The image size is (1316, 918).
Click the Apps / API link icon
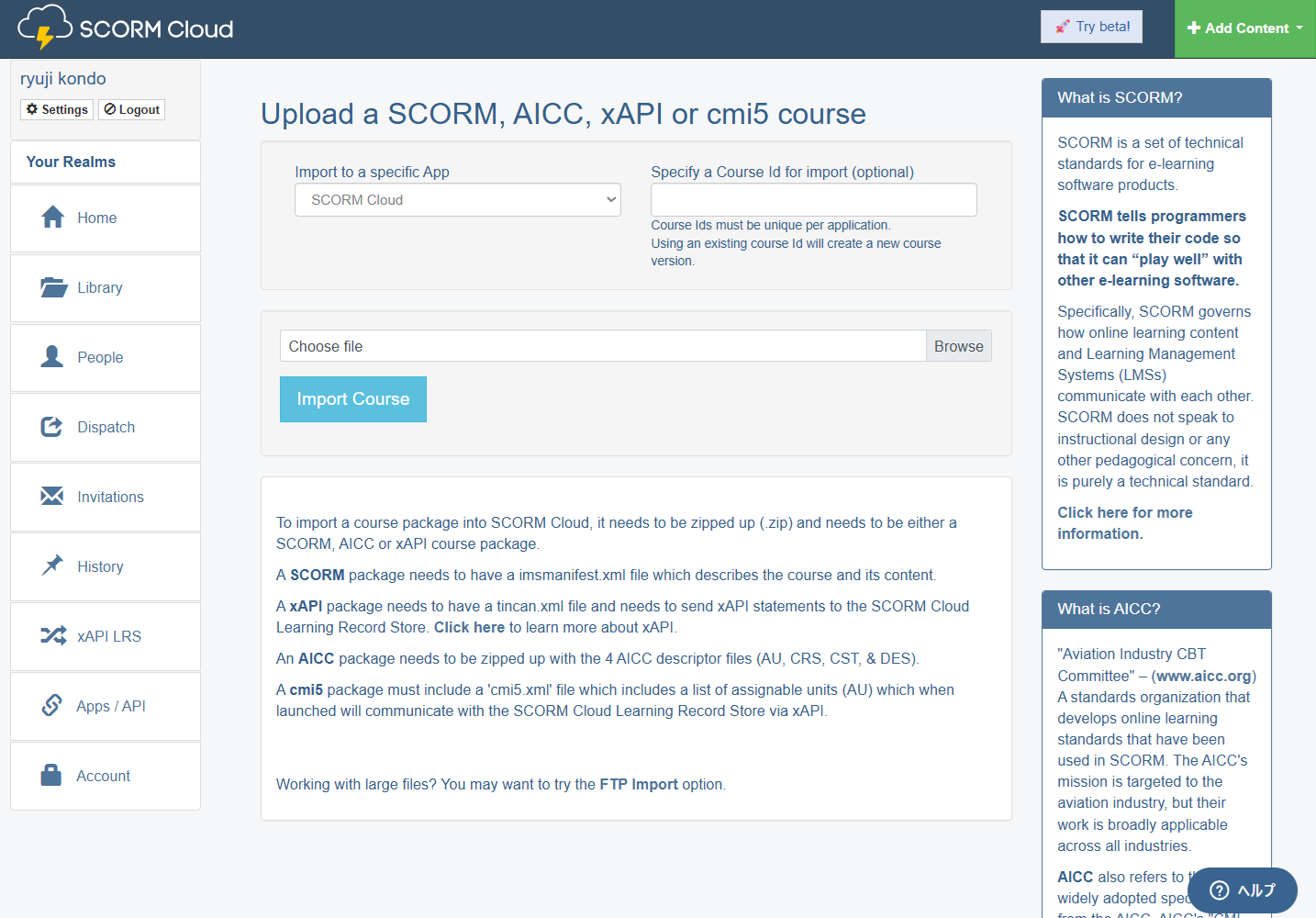[52, 706]
